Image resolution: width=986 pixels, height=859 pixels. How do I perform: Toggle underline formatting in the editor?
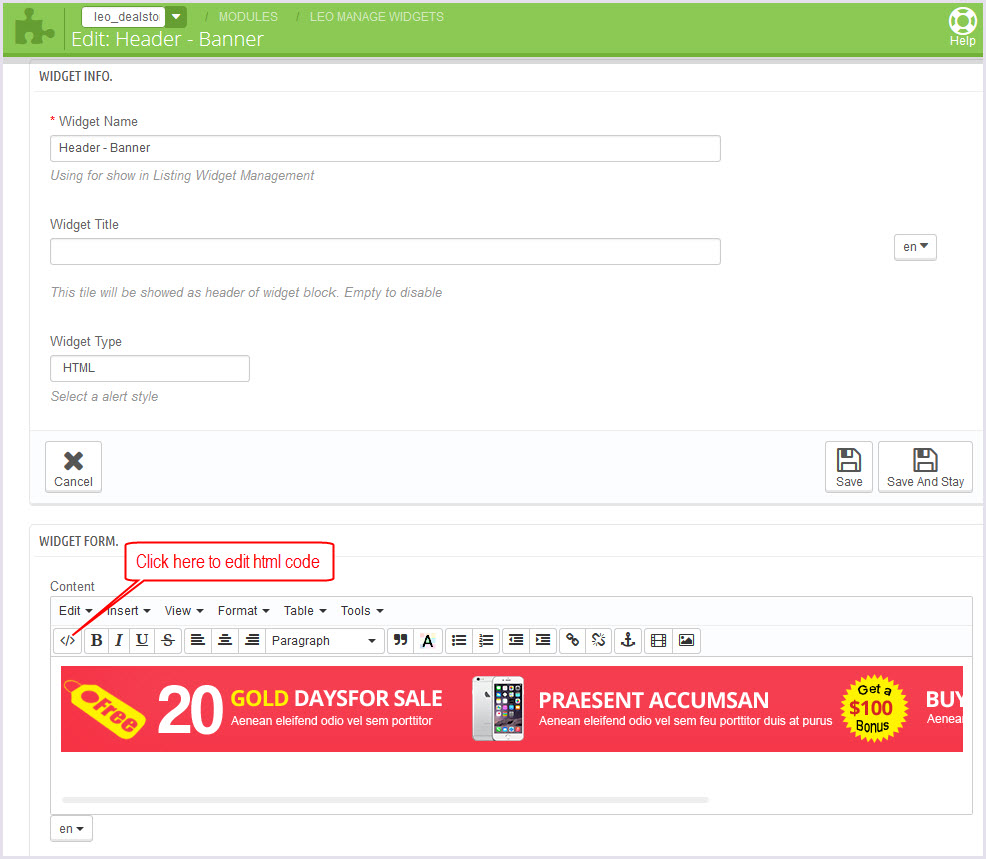(x=142, y=641)
